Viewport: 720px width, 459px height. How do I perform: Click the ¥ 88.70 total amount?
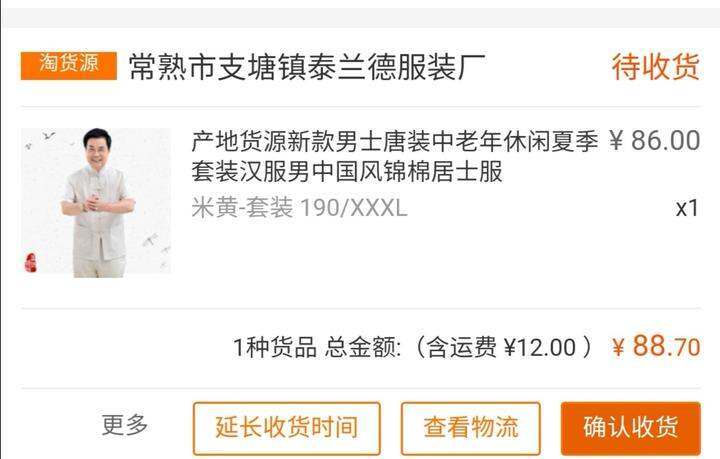(x=657, y=346)
